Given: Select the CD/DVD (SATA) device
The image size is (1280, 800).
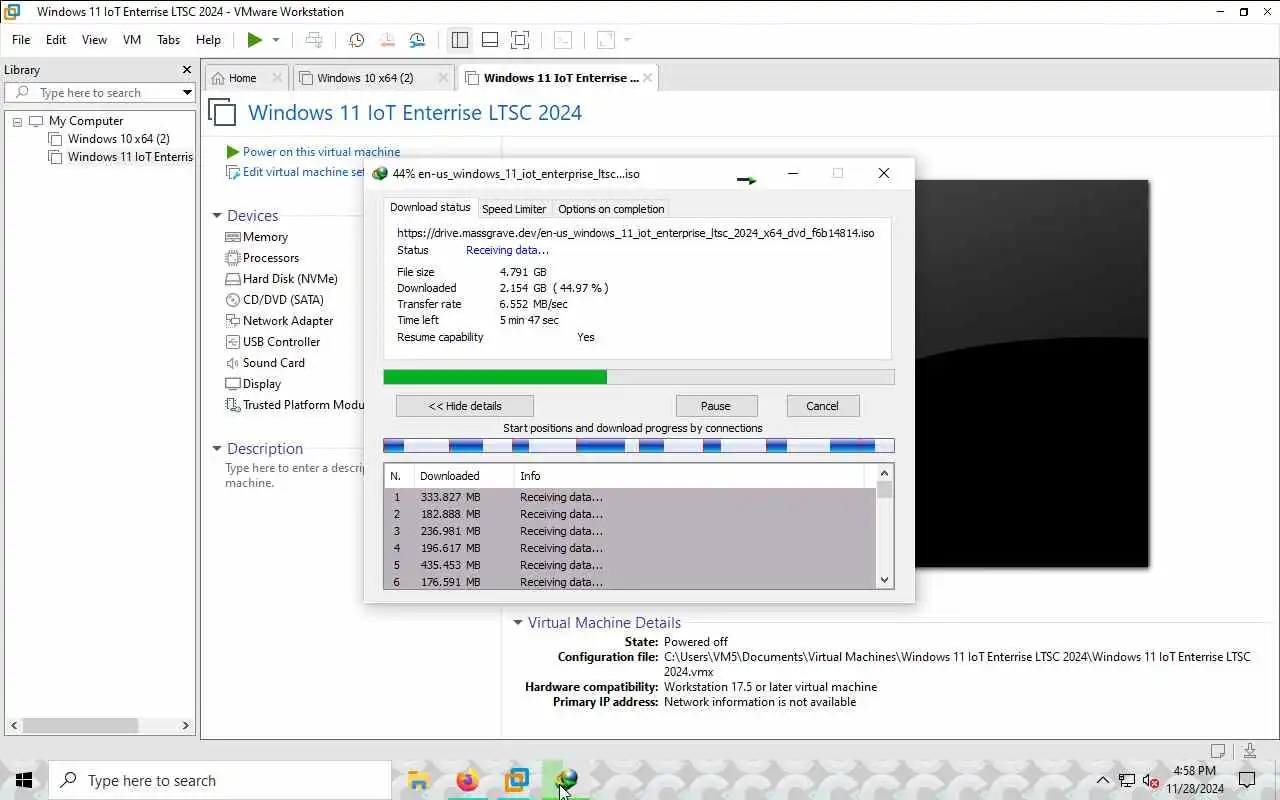Looking at the screenshot, I should pyautogui.click(x=283, y=300).
